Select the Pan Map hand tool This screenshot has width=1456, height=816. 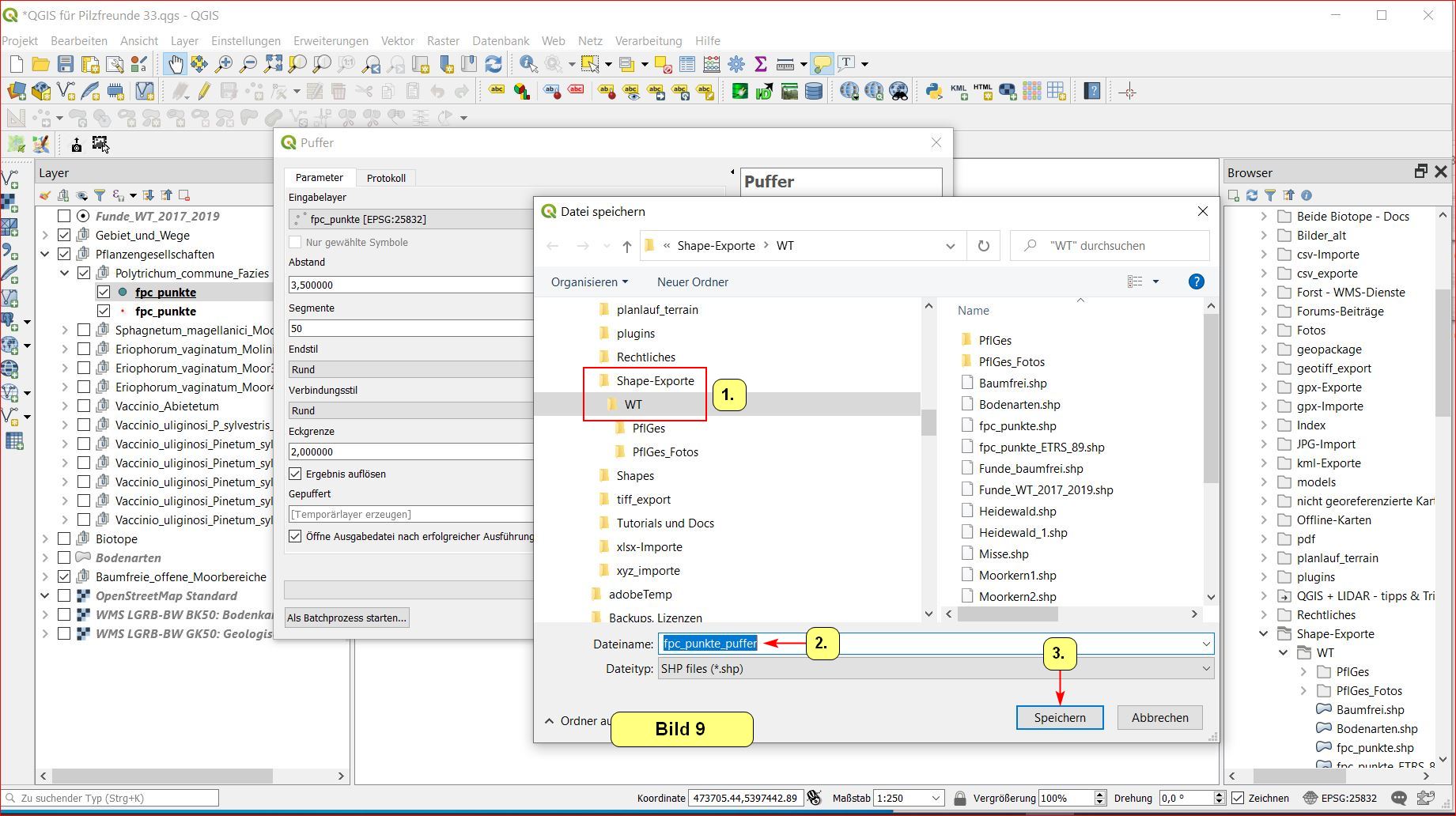click(x=175, y=64)
